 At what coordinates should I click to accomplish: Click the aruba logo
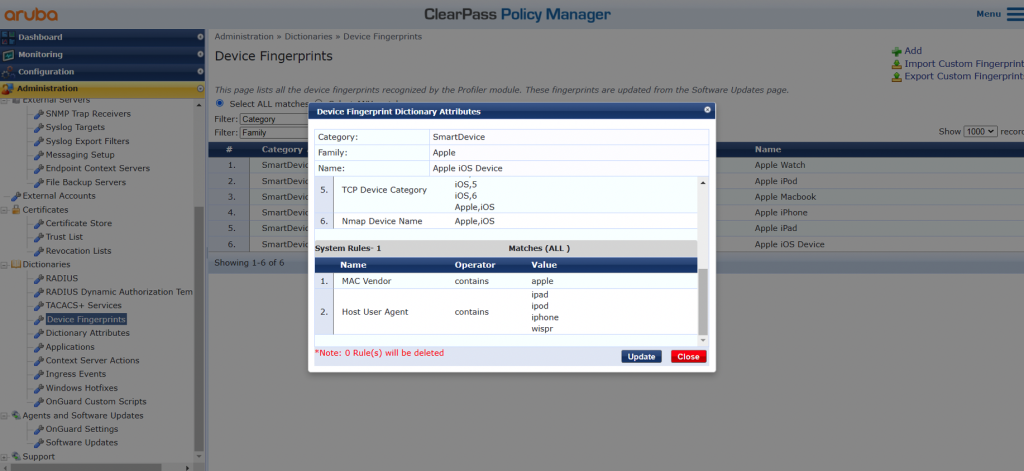point(31,14)
